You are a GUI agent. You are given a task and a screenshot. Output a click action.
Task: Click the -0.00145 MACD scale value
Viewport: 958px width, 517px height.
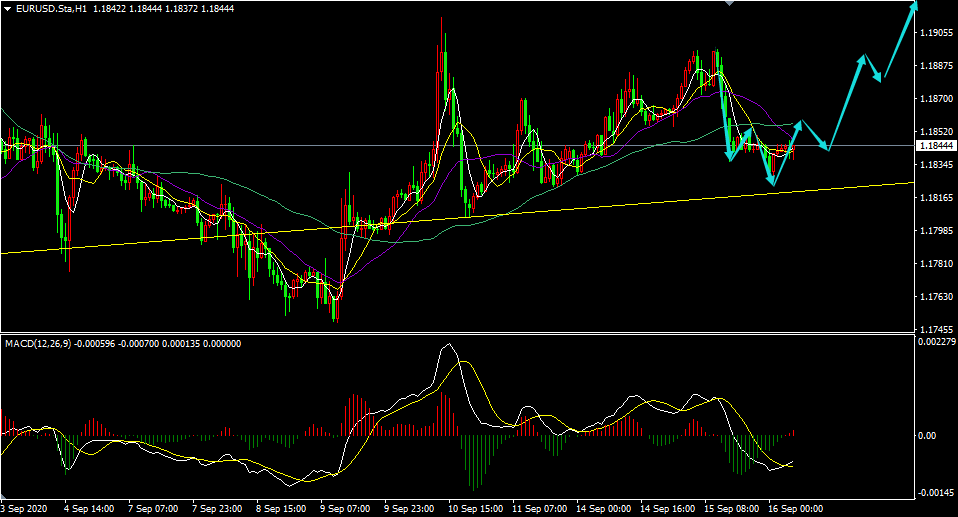pos(935,493)
